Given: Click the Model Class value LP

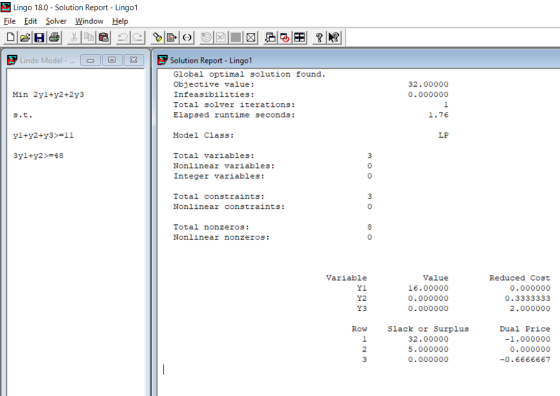Looking at the screenshot, I should tap(443, 135).
